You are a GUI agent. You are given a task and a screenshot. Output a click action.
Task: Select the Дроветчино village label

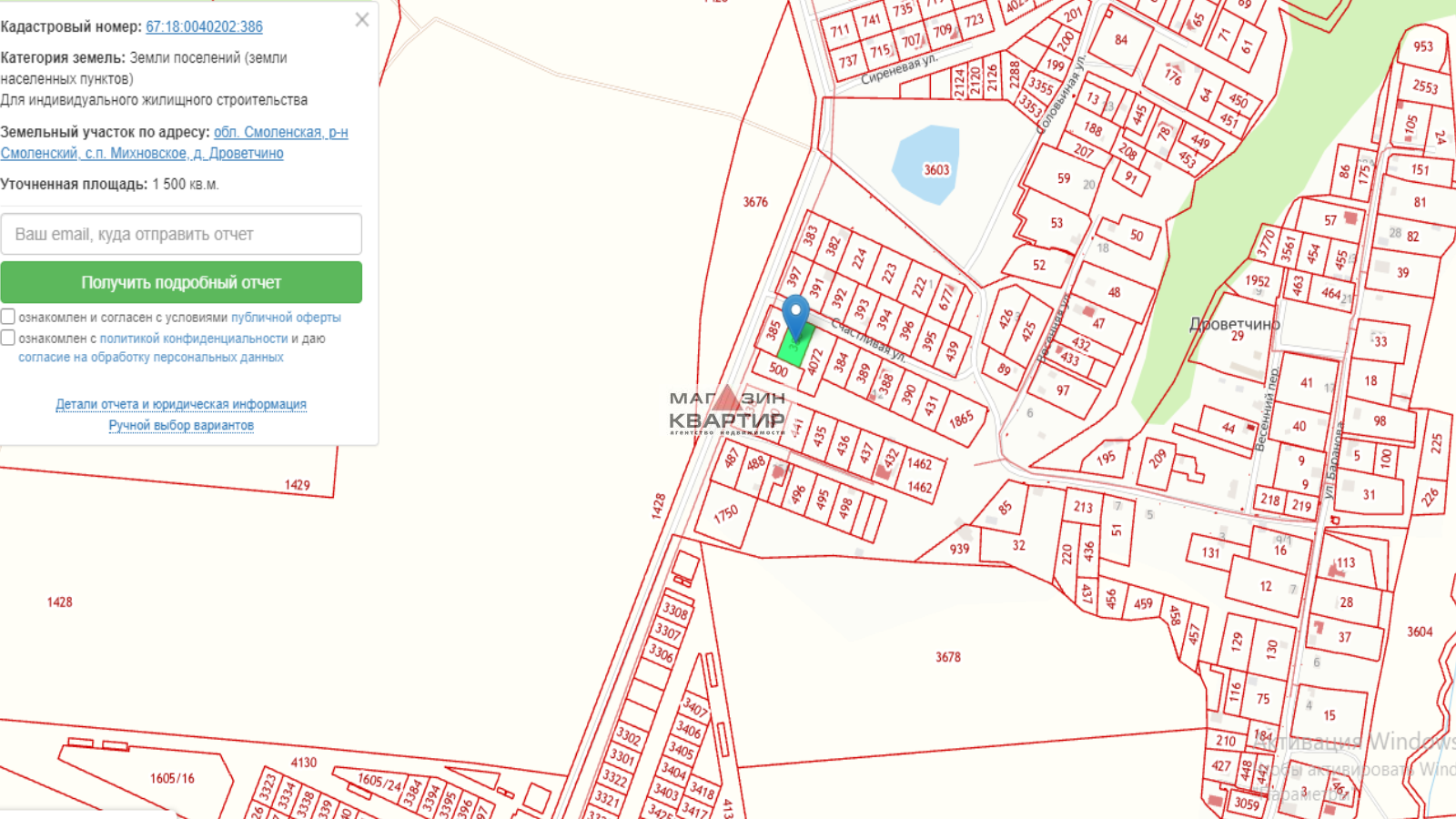pos(1234,324)
